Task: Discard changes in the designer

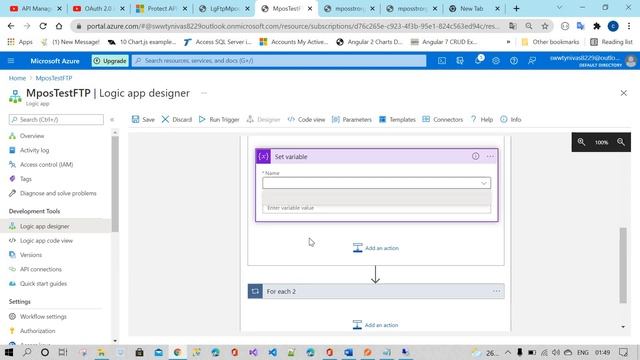Action: [x=176, y=119]
